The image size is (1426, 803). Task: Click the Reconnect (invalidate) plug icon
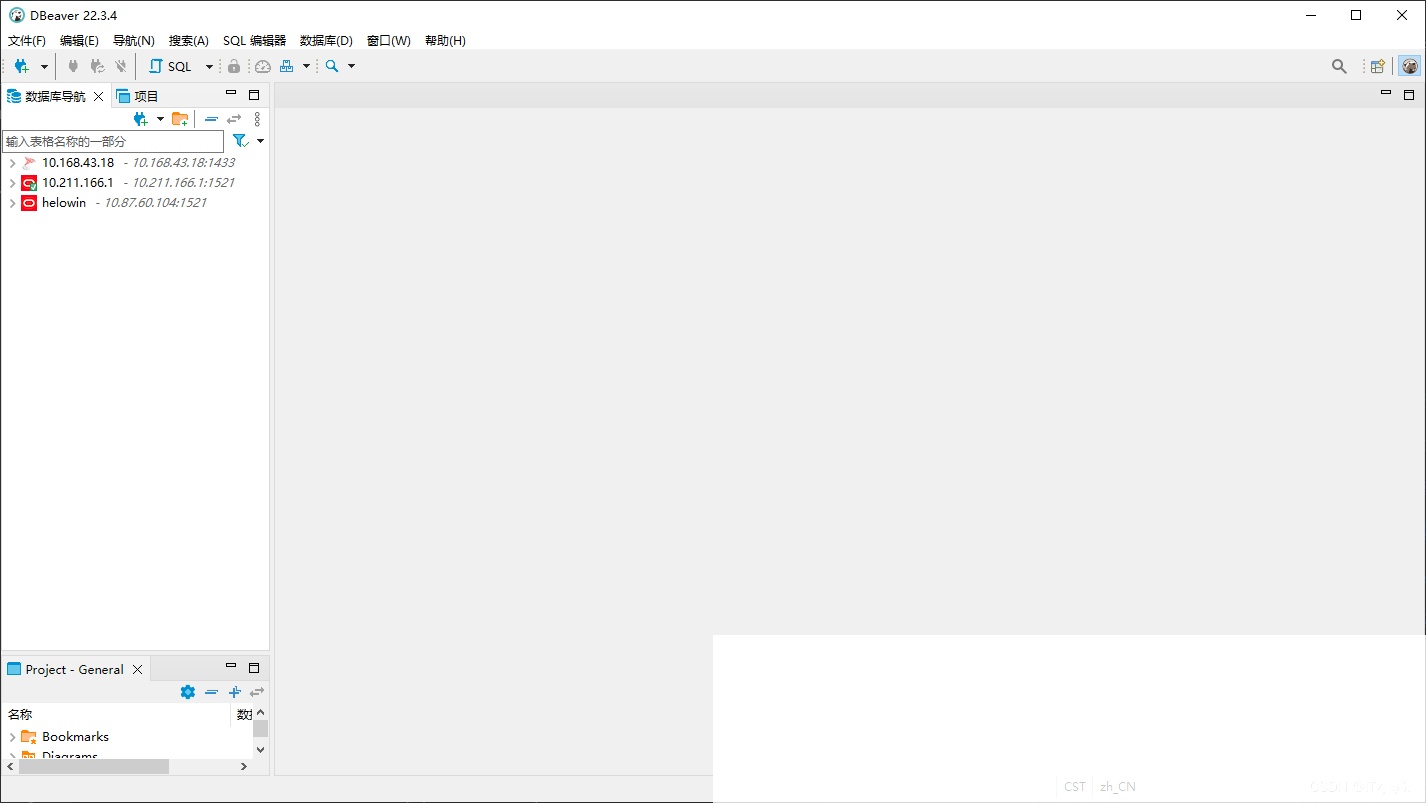[x=97, y=66]
